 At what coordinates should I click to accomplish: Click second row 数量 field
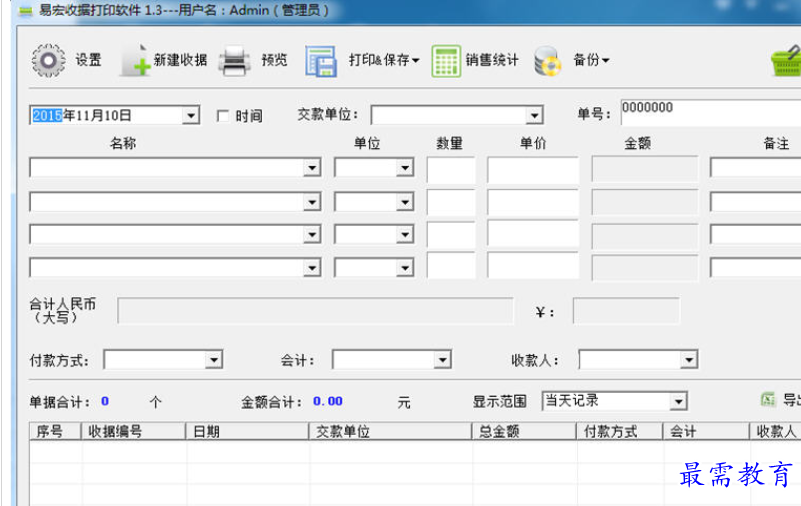(451, 203)
